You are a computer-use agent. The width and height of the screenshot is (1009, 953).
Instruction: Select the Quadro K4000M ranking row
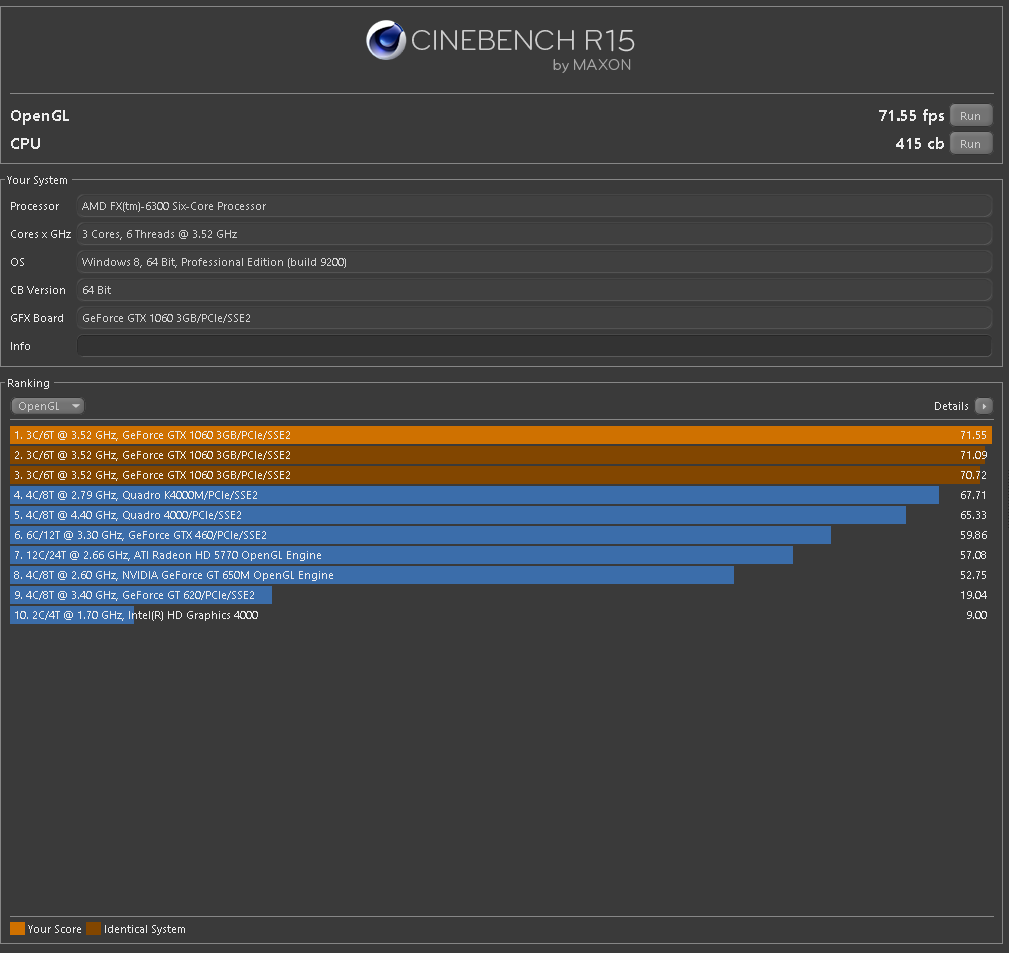pyautogui.click(x=501, y=495)
